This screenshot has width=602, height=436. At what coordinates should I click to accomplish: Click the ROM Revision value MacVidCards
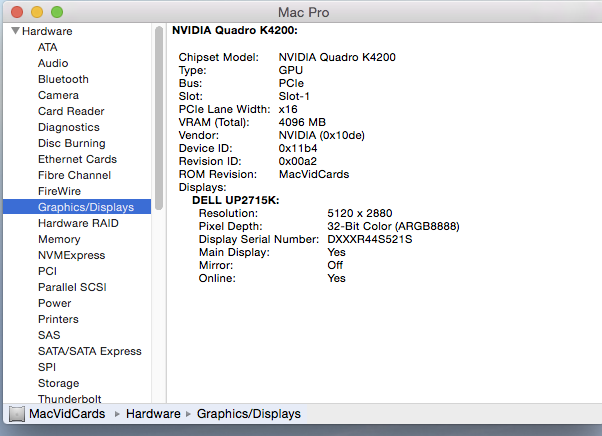[x=314, y=175]
